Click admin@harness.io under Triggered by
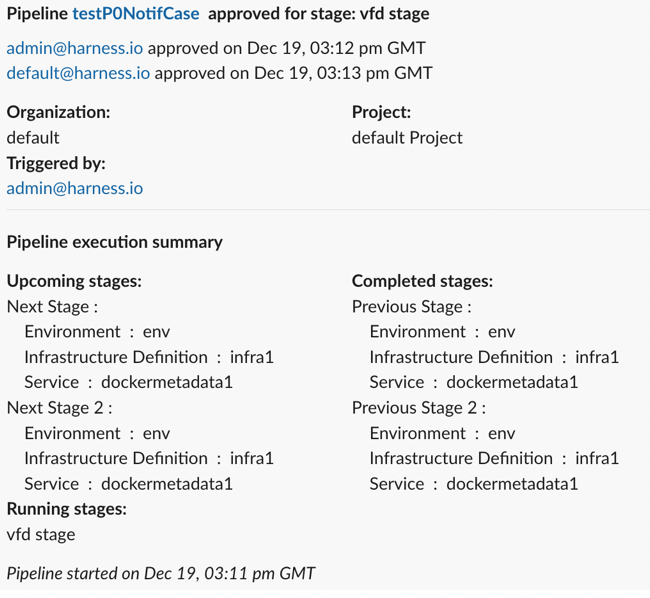650x598 pixels. pyautogui.click(x=74, y=188)
